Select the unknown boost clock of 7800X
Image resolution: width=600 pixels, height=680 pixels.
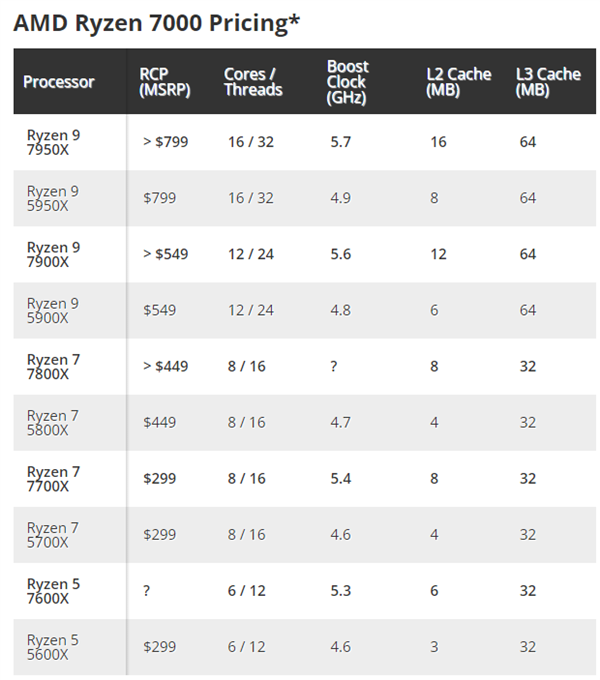click(334, 366)
